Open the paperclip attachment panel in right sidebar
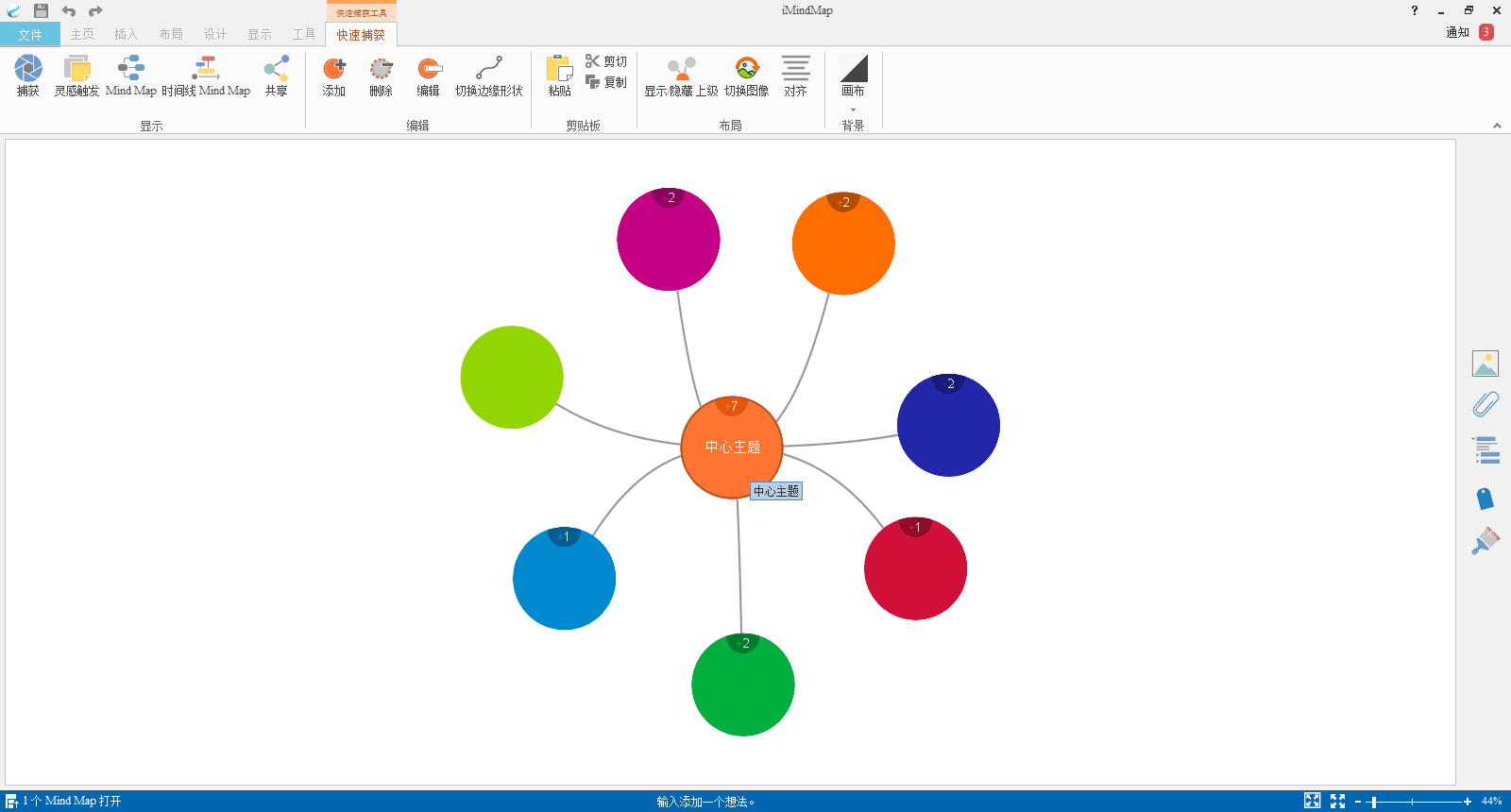1511x812 pixels. coord(1486,405)
